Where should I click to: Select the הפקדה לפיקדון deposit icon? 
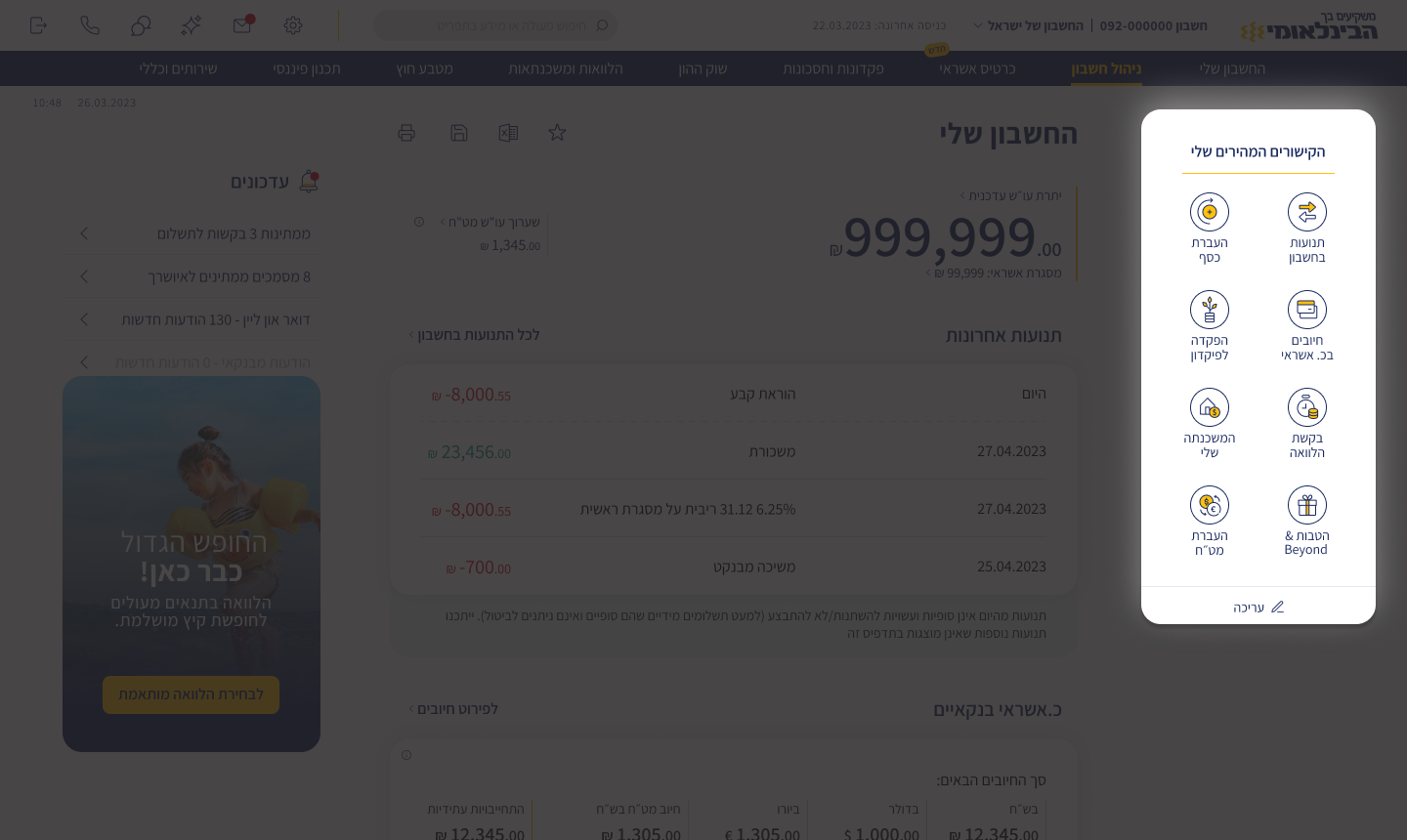coord(1209,310)
